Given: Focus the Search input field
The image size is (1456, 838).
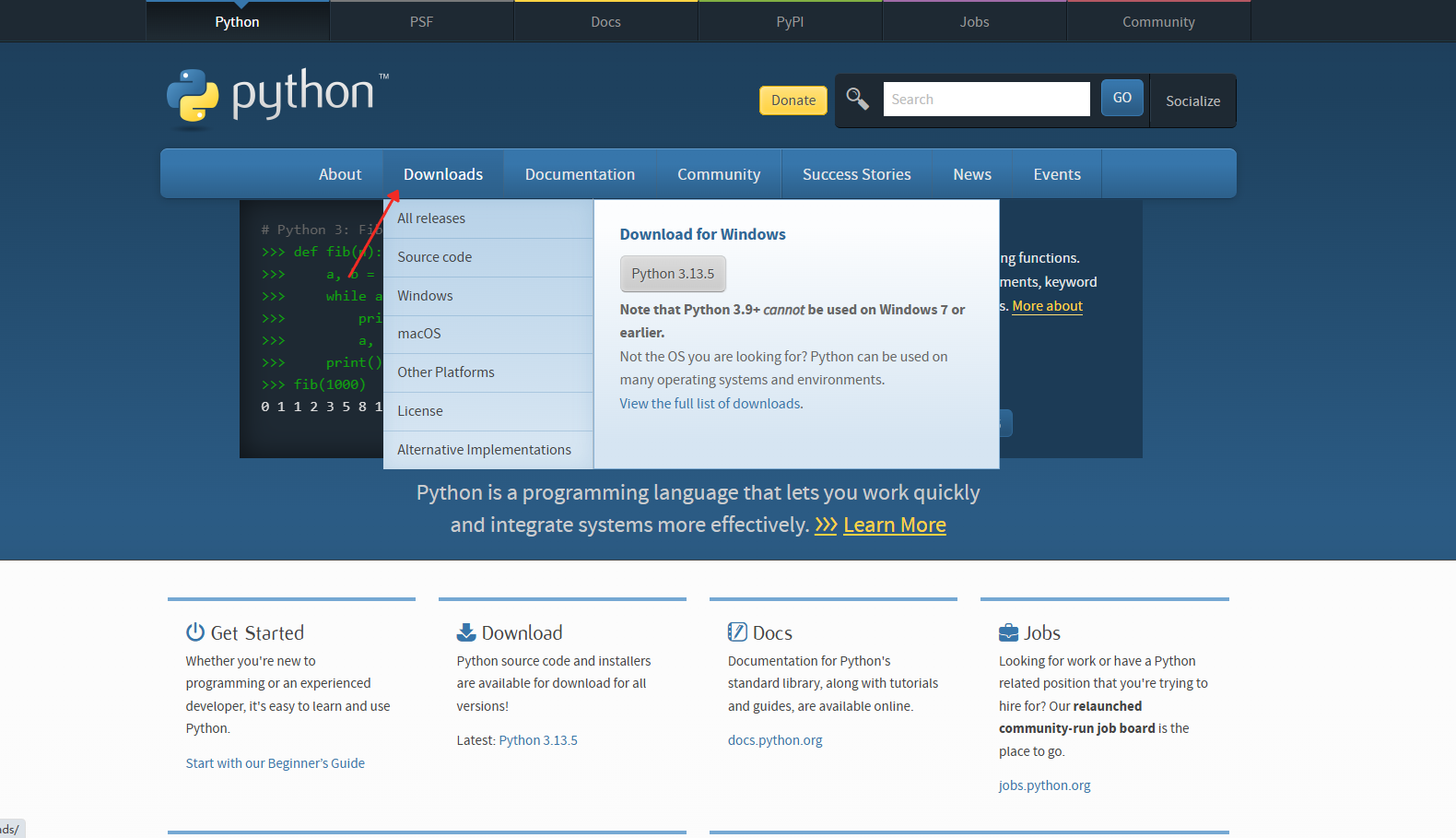Looking at the screenshot, I should pyautogui.click(x=986, y=100).
